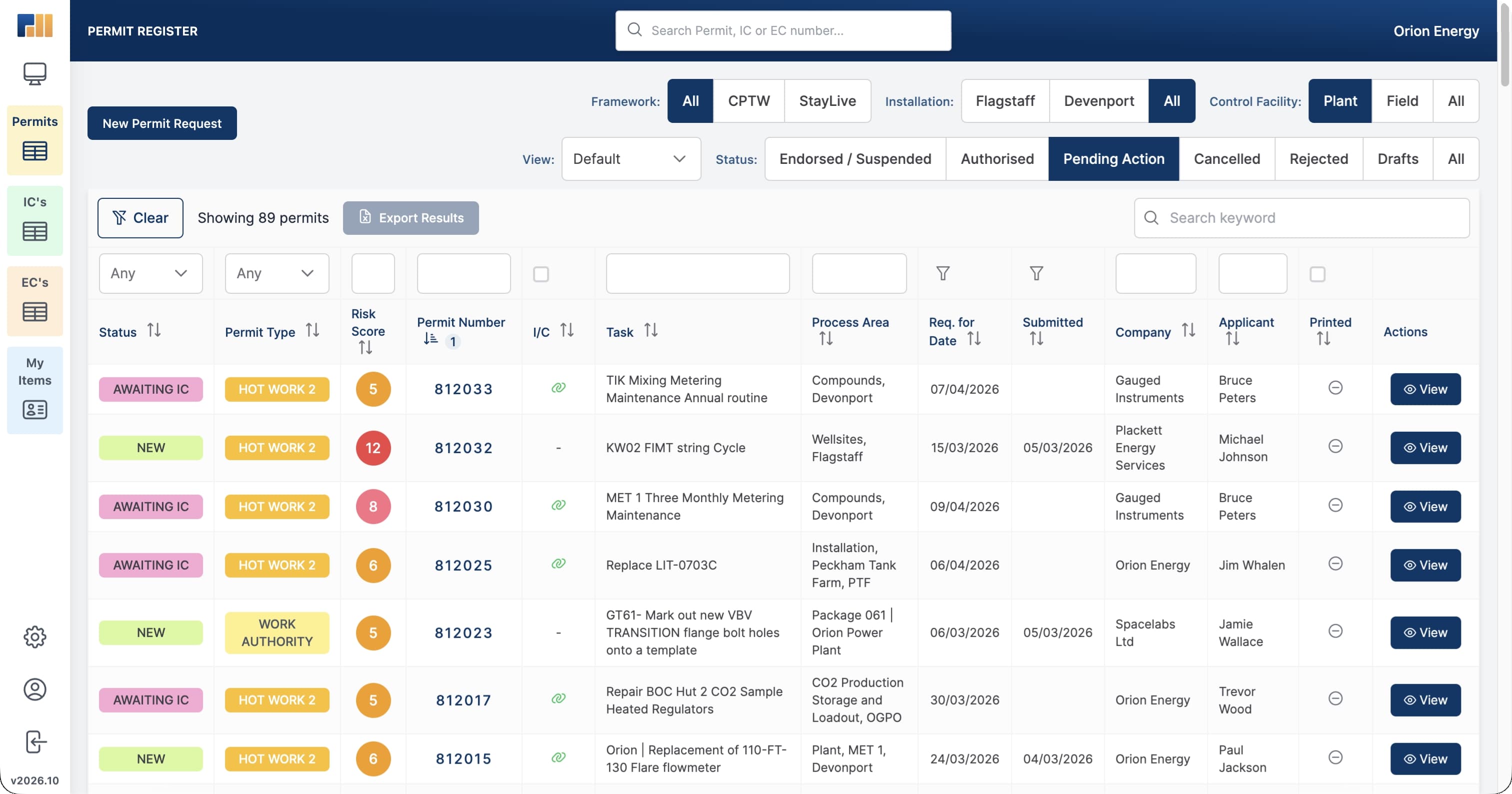Open the filter funnel on Submitted column
1512x794 pixels.
point(1036,273)
